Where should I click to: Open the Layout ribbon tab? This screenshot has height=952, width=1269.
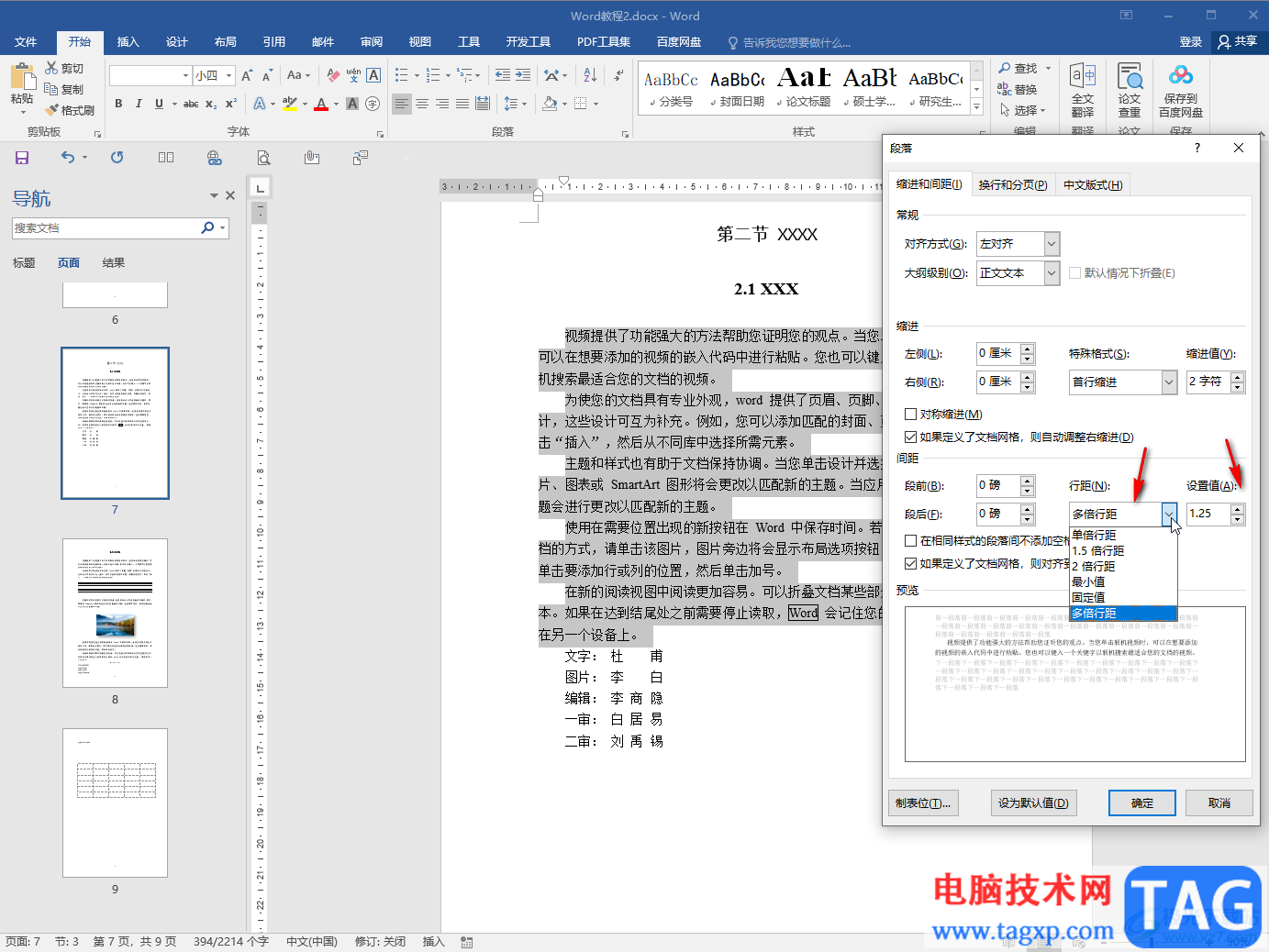tap(226, 42)
